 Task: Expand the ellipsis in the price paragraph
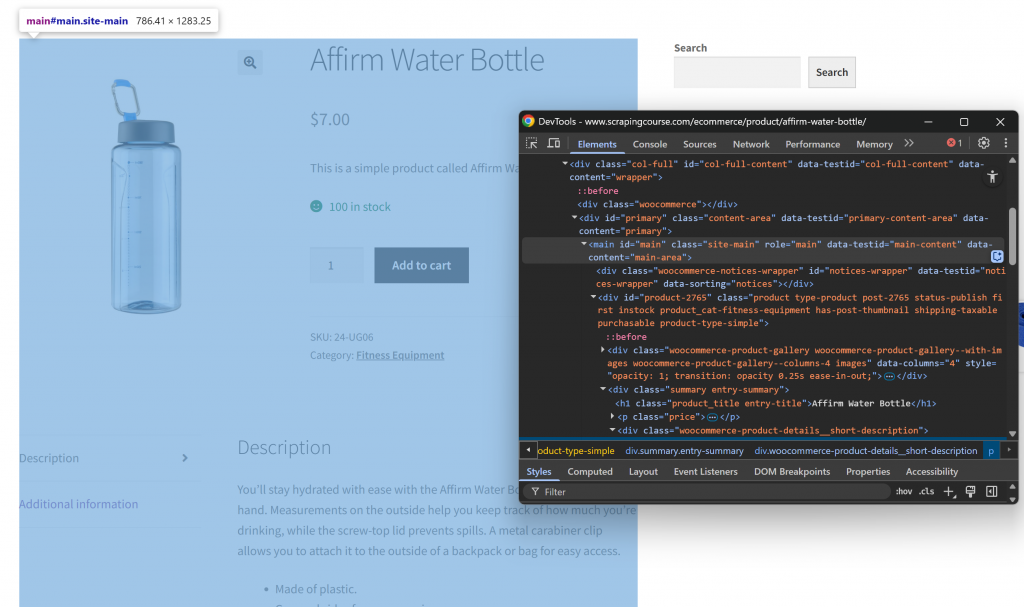click(x=712, y=417)
